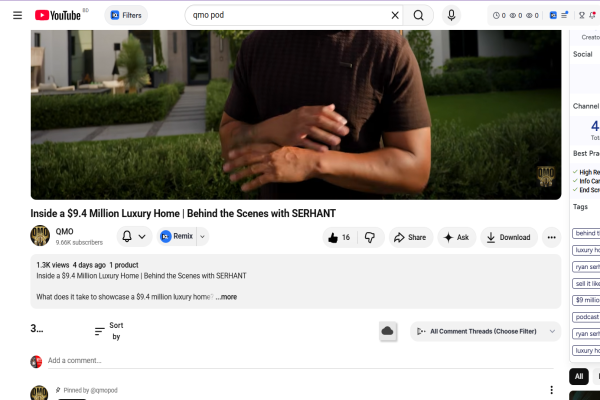
Task: Start voice search with microphone
Action: point(451,15)
